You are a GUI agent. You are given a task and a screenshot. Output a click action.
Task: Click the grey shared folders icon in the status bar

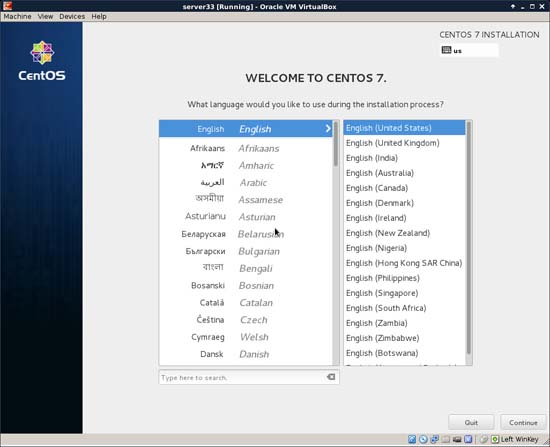[x=446, y=439]
